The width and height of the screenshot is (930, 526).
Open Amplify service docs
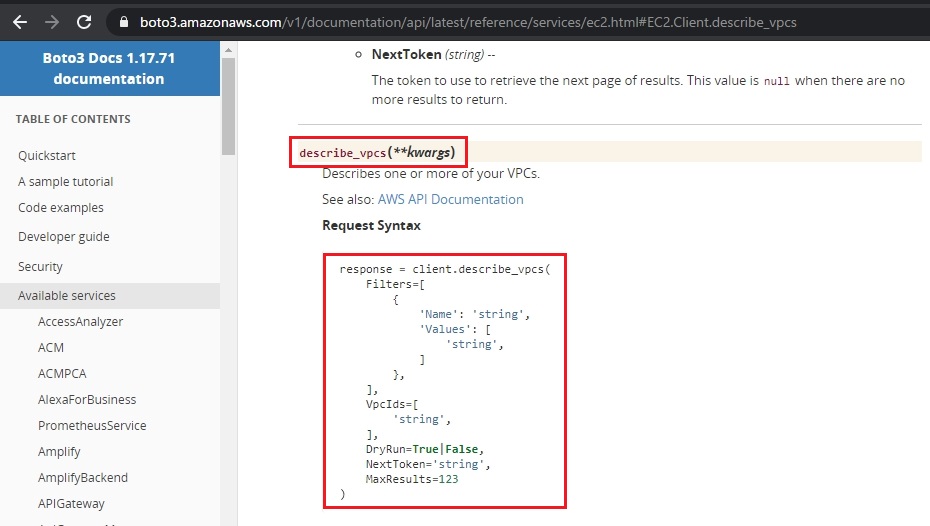pos(59,452)
